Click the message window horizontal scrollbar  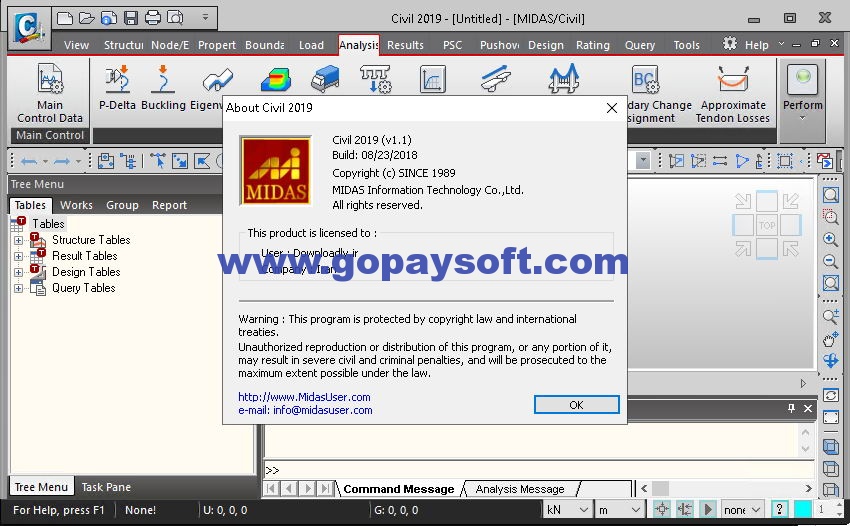[726, 489]
